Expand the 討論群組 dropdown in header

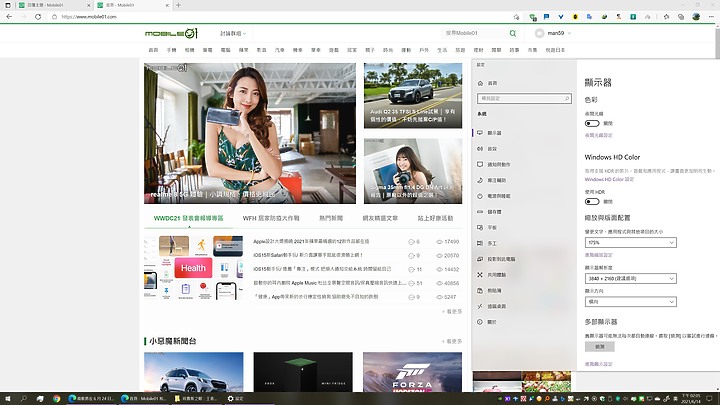233,34
